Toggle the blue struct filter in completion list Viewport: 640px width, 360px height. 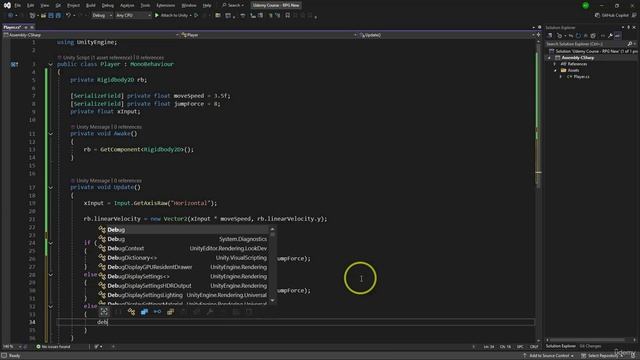[x=144, y=312]
